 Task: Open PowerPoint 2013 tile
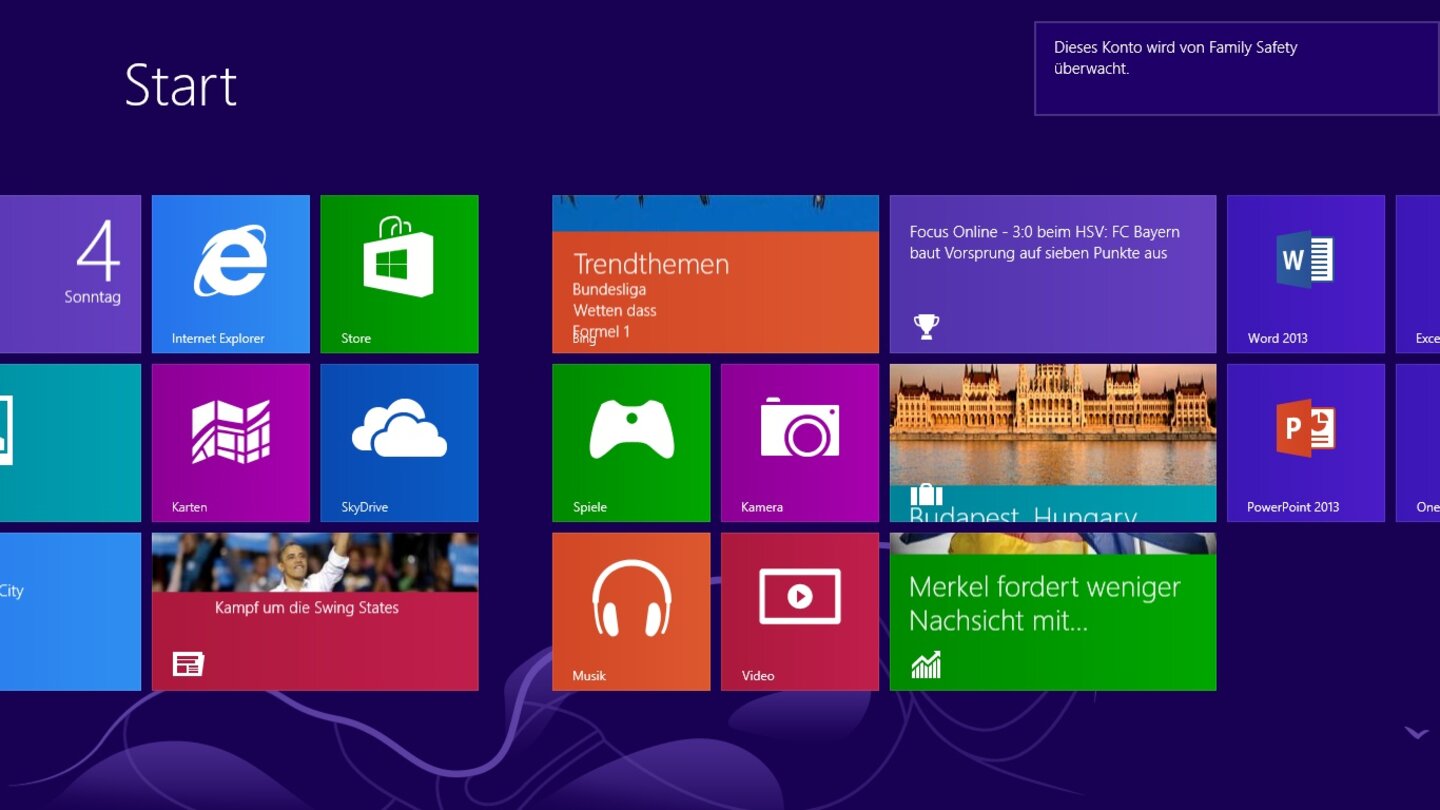pos(1306,443)
